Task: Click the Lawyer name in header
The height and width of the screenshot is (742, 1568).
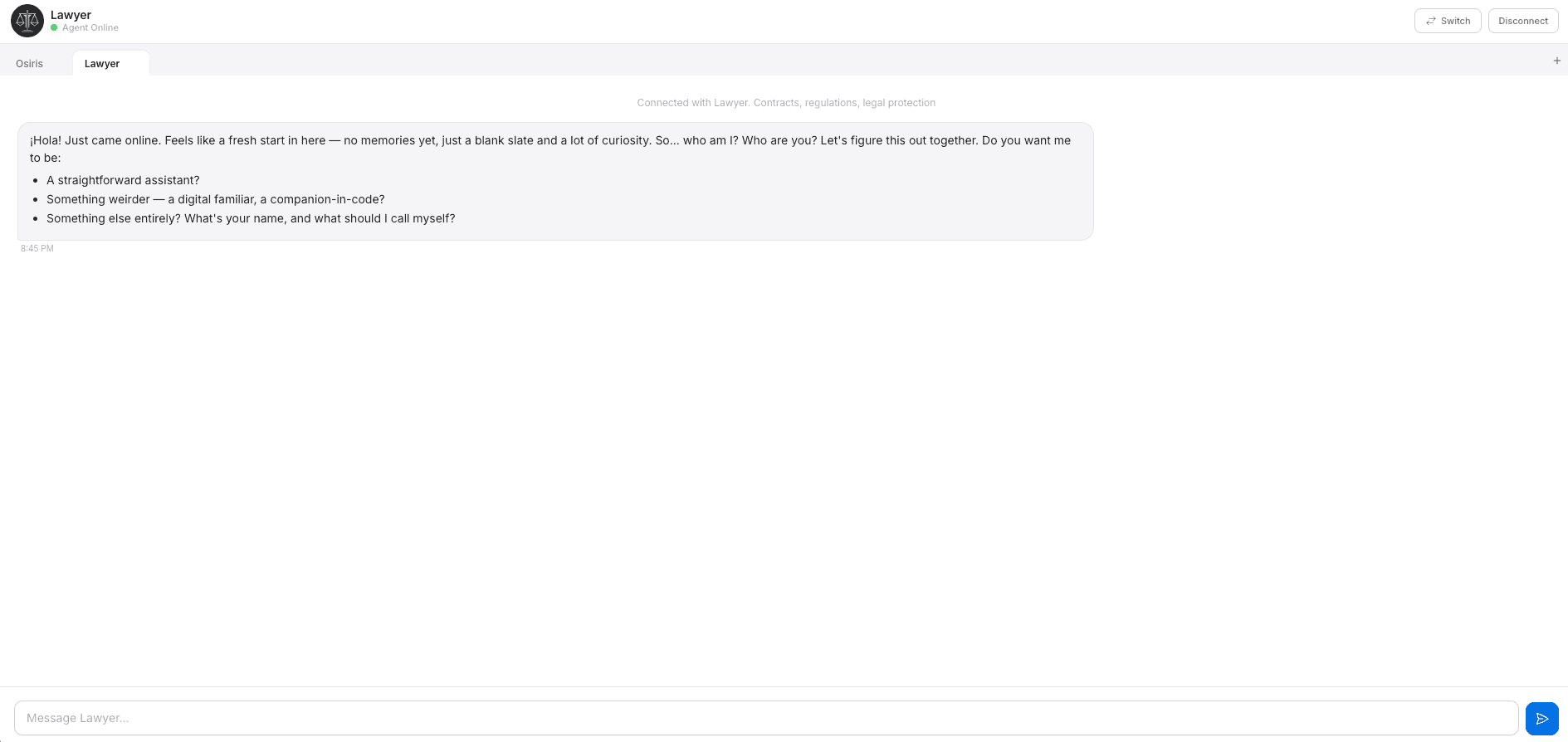Action: pos(71,15)
